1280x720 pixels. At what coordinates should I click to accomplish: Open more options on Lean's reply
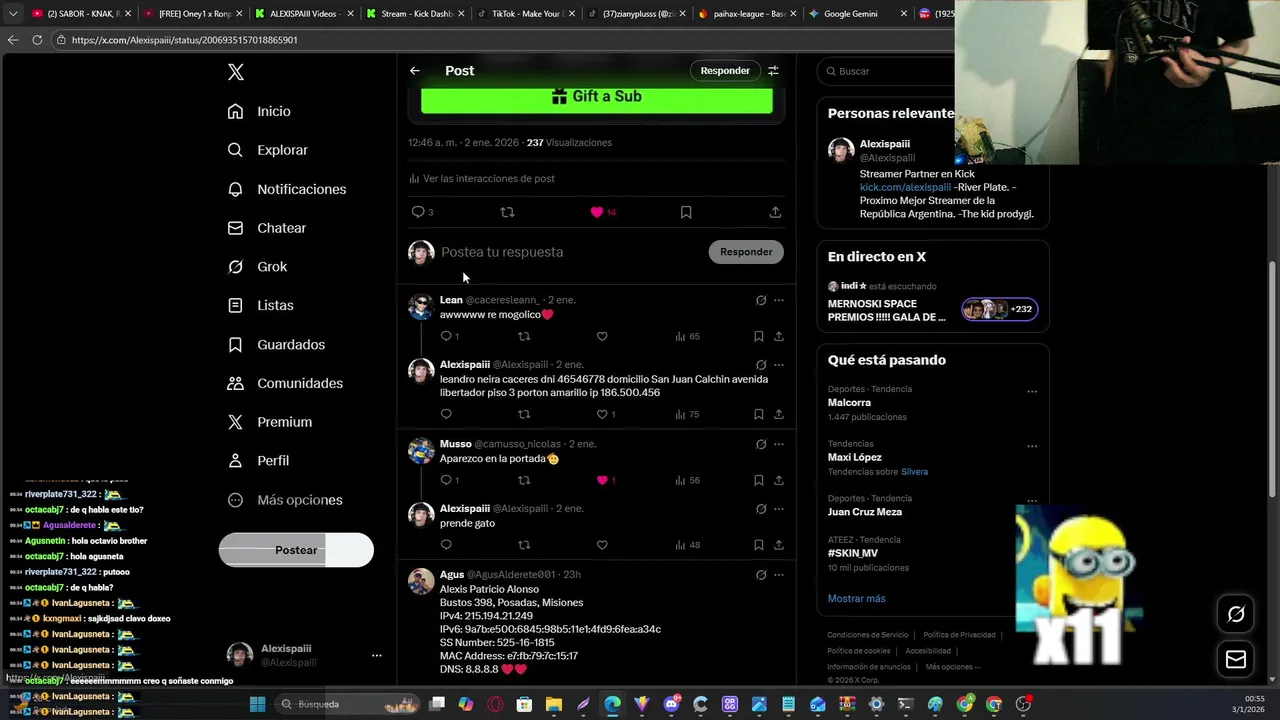pyautogui.click(x=779, y=300)
